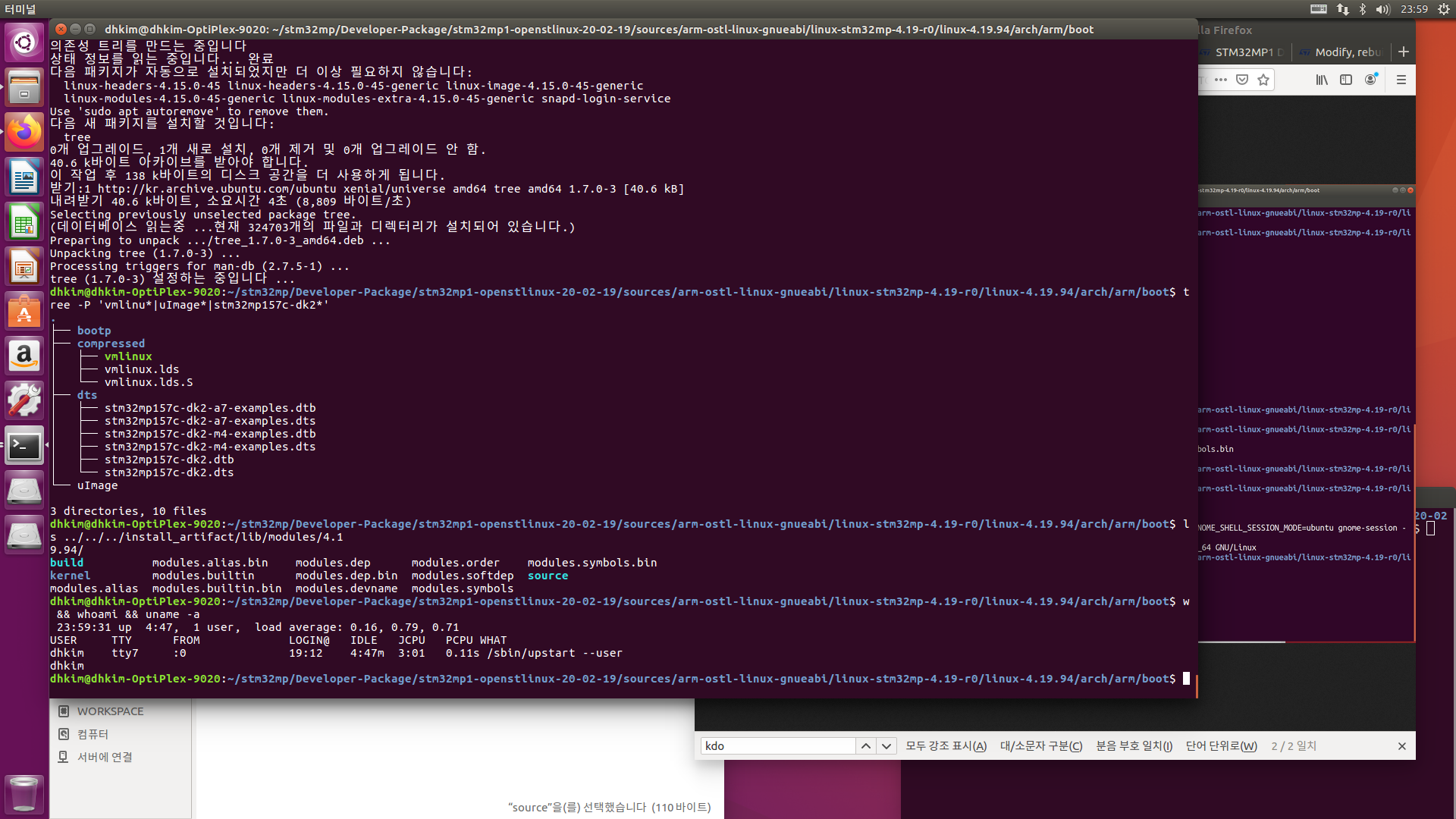Toggle match case (대/소문자 구분)
The image size is (1456, 819).
tap(1041, 746)
